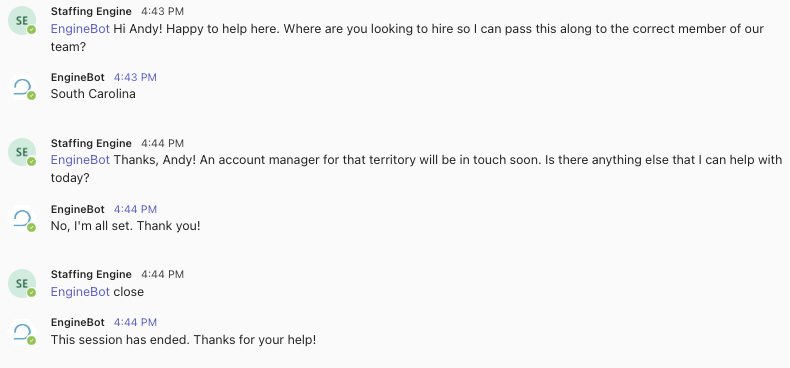This screenshot has height=368, width=790.
Task: Click EngineBot sender name above South Carolina
Action: (78, 77)
